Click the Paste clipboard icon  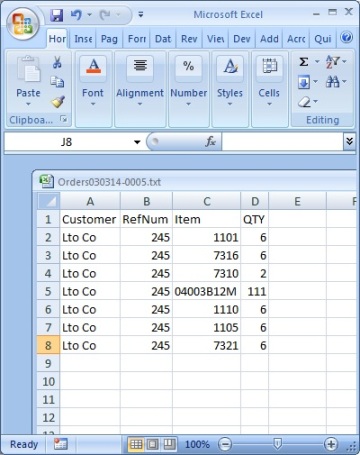[28, 69]
